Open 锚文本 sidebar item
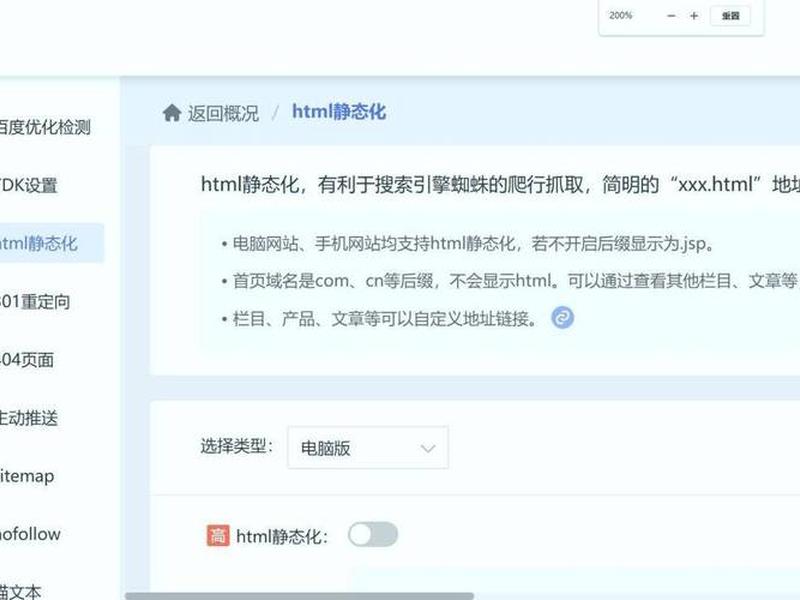The height and width of the screenshot is (600, 800). tap(20, 592)
